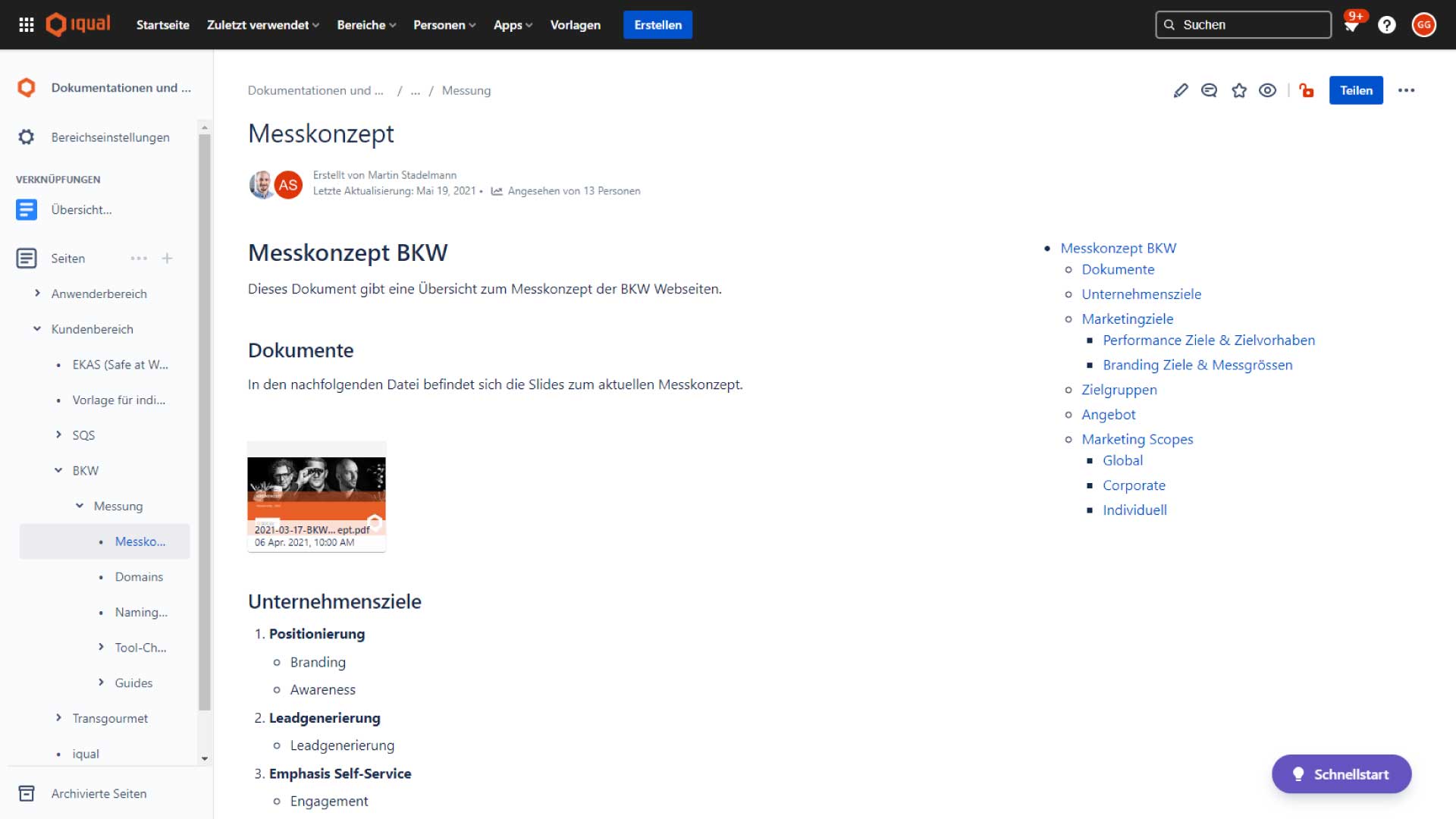This screenshot has width=1456, height=819.
Task: Toggle the star/favorite icon
Action: [1239, 90]
